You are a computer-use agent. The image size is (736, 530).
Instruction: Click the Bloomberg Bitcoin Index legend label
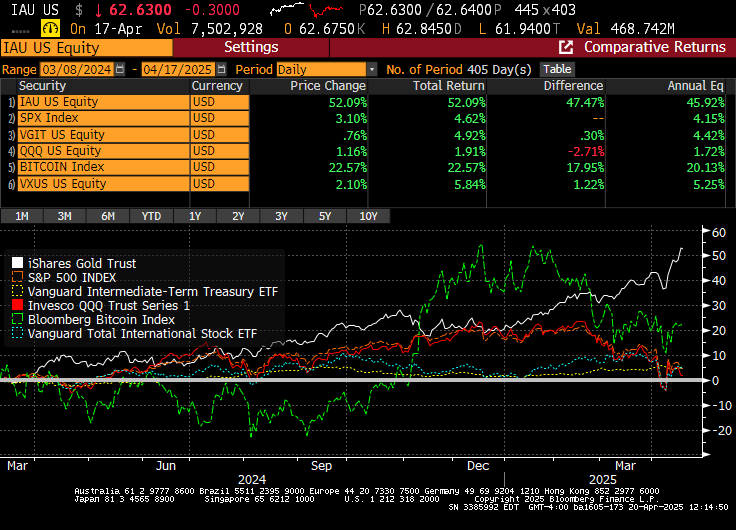(x=101, y=320)
